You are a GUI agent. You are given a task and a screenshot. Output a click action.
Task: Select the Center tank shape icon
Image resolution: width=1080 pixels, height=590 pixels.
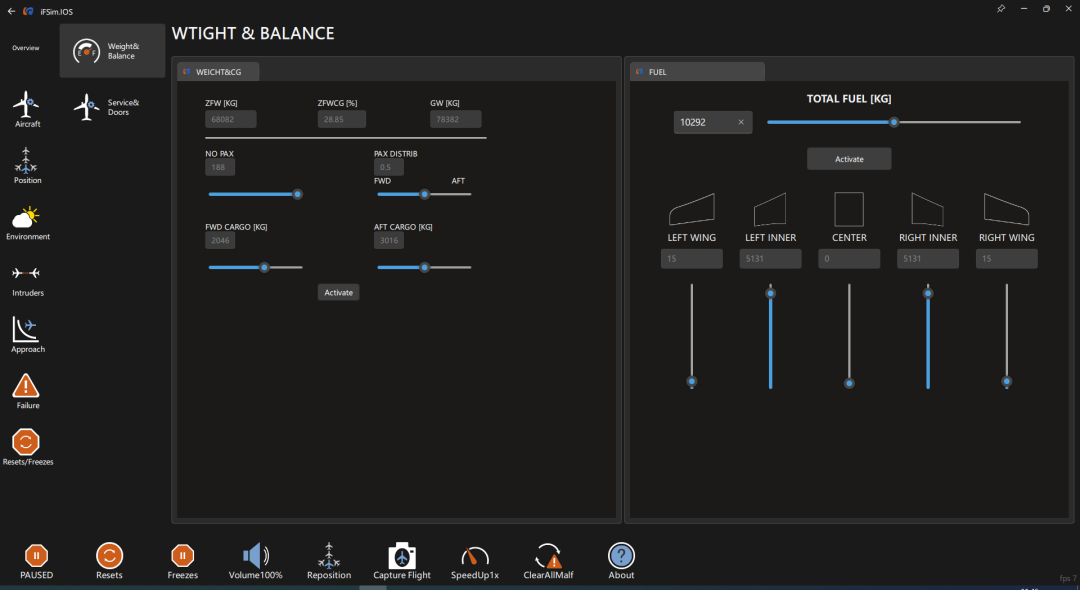pos(849,209)
